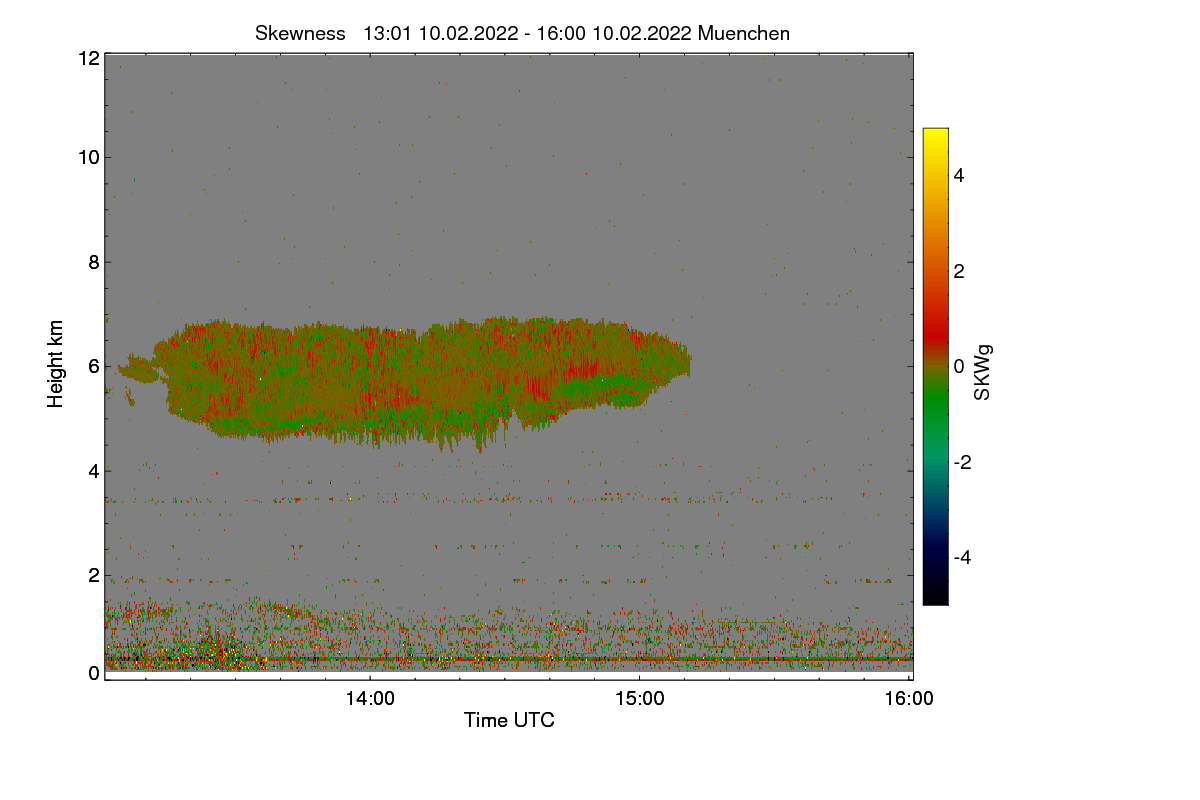Click the 4 km height tick label
Image resolution: width=1200 pixels, height=800 pixels.
pyautogui.click(x=93, y=470)
